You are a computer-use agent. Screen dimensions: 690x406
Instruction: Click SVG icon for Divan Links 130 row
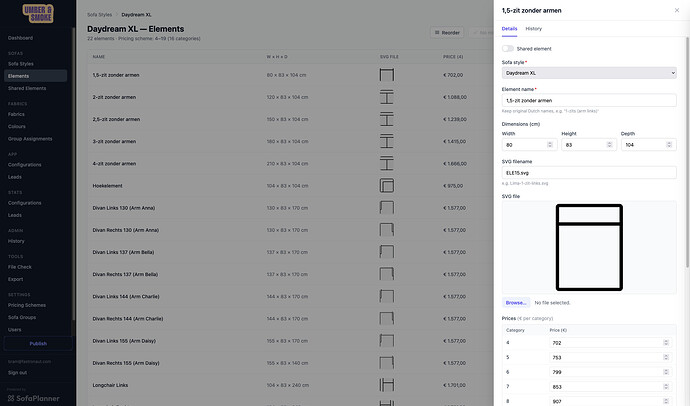tap(387, 208)
